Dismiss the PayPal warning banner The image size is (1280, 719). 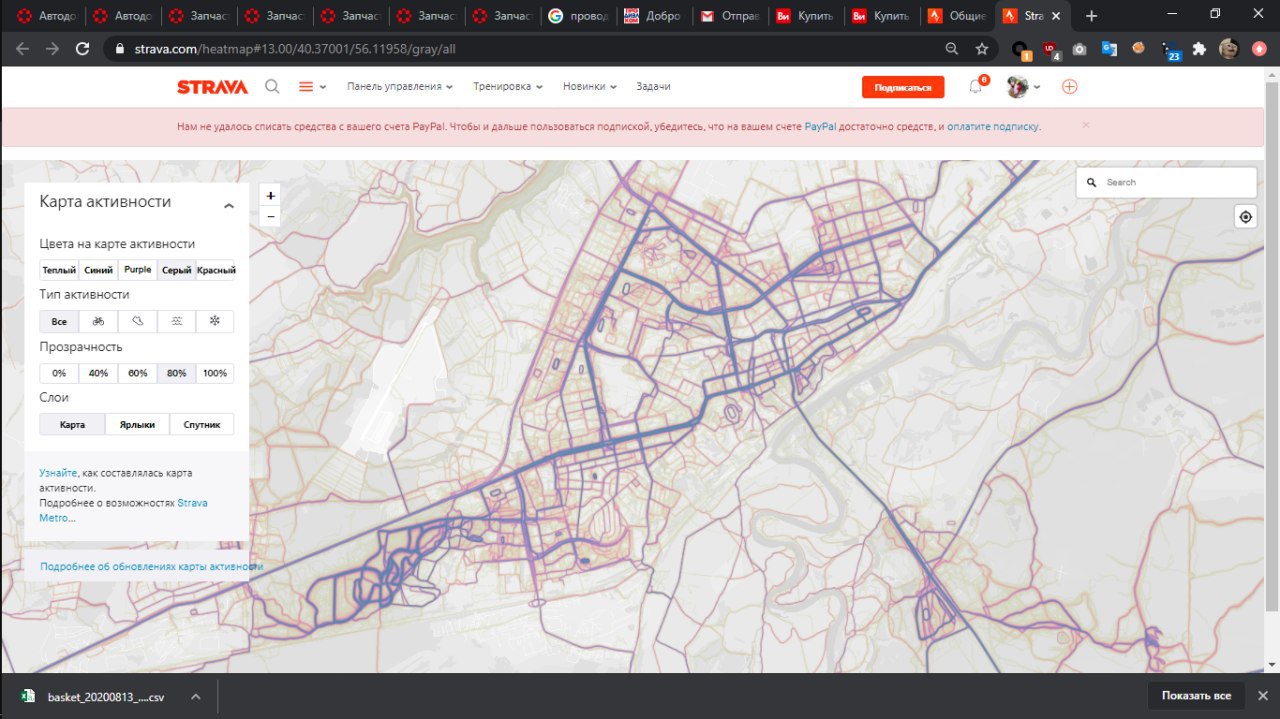(1086, 126)
